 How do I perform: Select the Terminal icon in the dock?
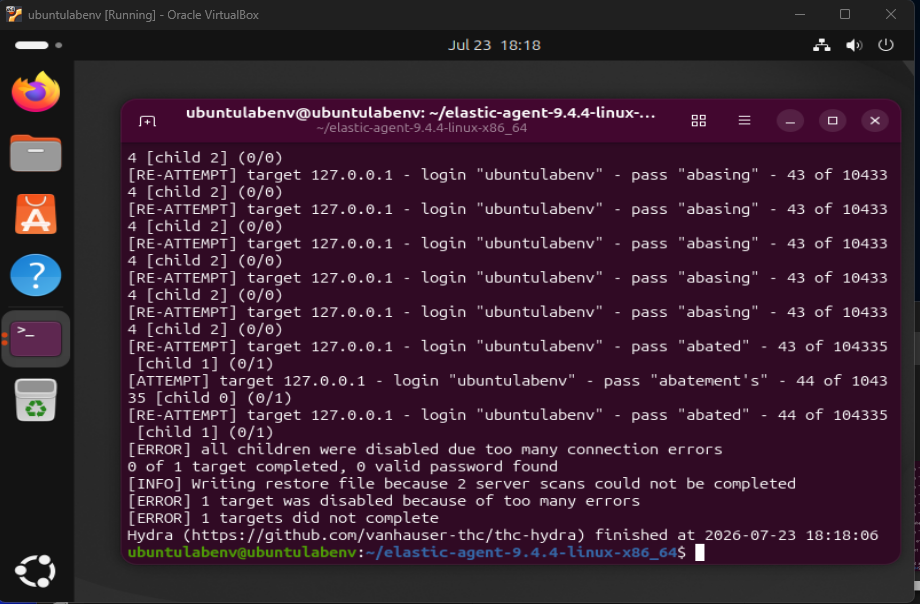point(36,339)
